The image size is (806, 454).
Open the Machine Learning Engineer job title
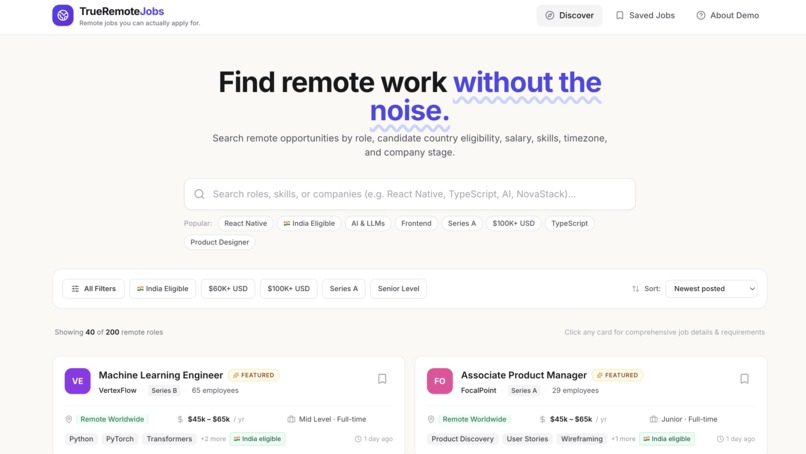click(x=161, y=375)
